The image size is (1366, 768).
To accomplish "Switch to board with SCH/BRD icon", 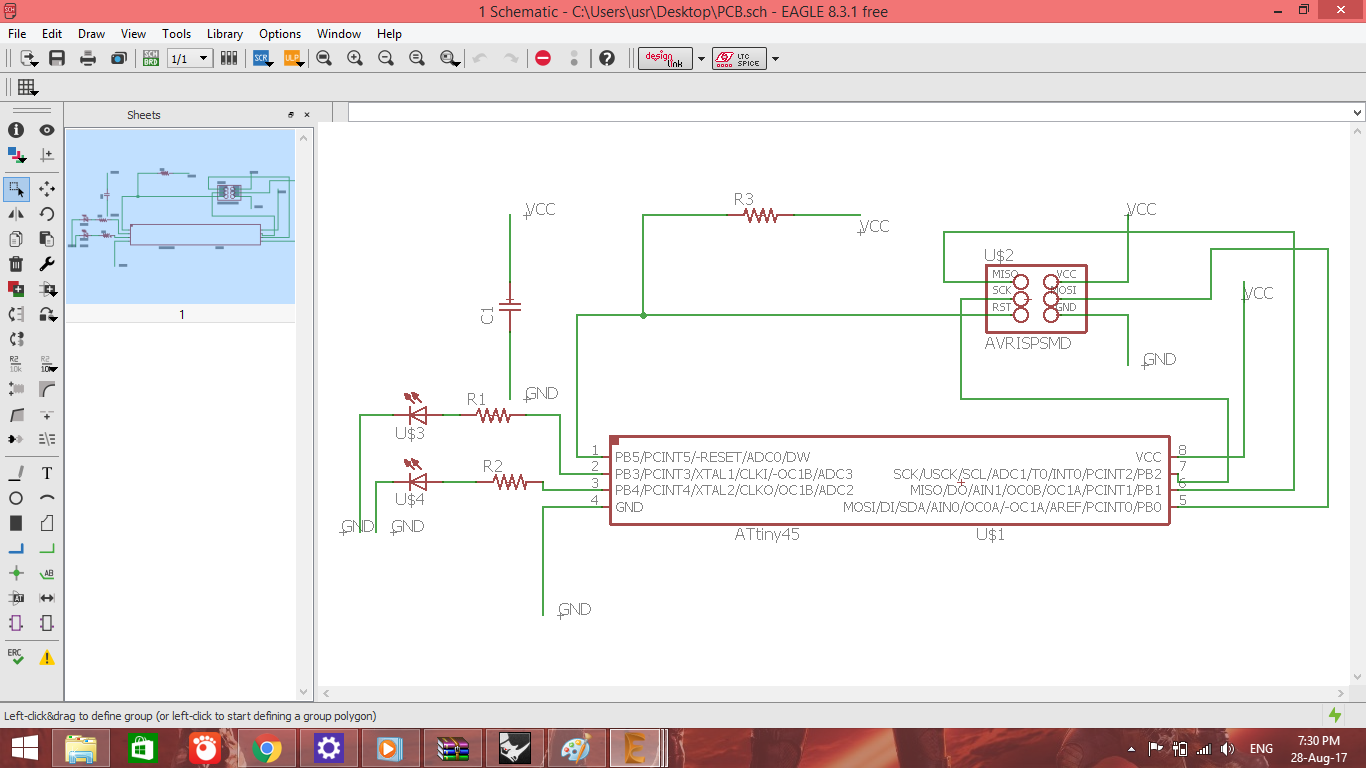I will (x=151, y=58).
